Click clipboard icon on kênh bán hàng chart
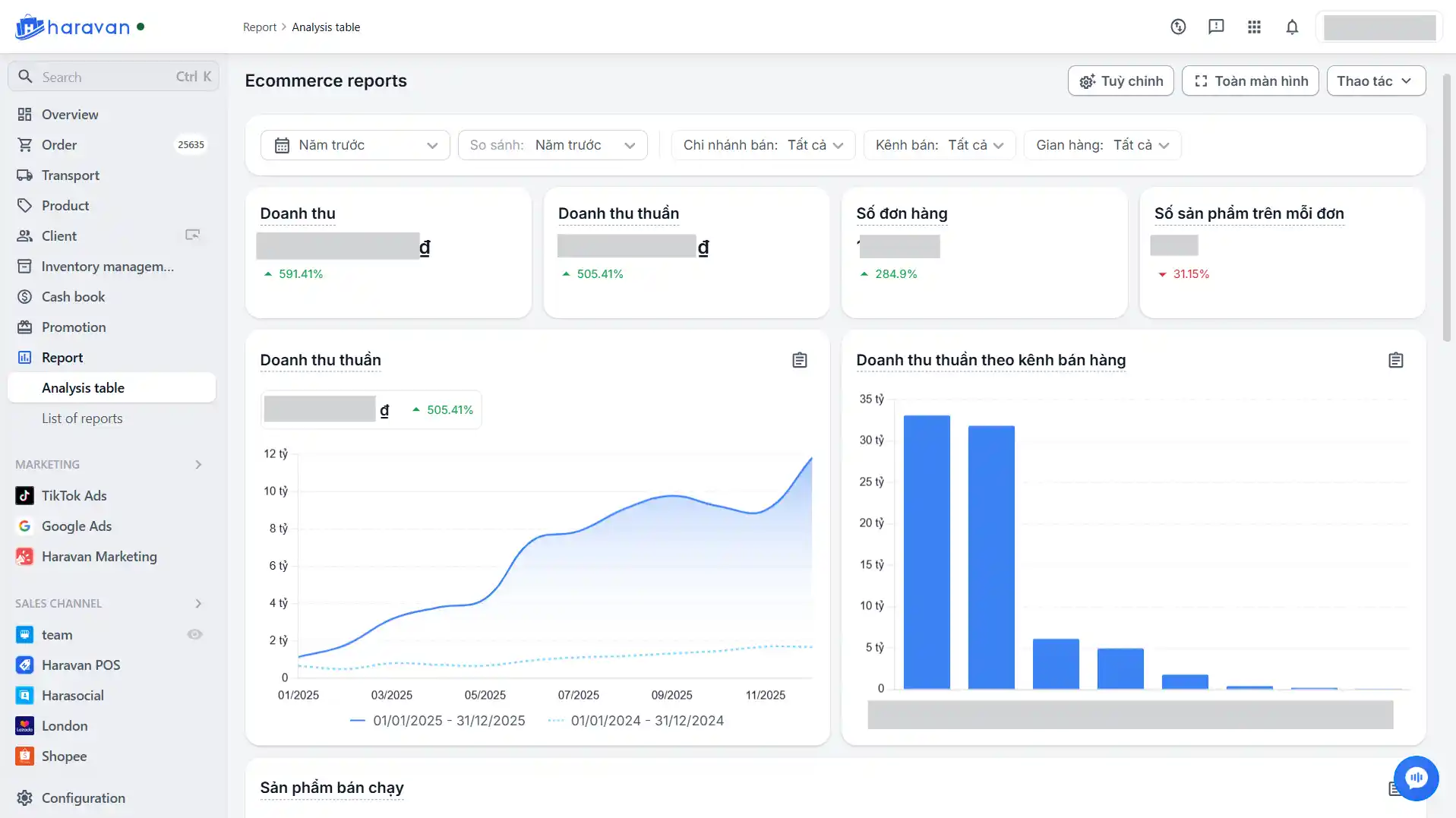1456x818 pixels. pos(1396,360)
